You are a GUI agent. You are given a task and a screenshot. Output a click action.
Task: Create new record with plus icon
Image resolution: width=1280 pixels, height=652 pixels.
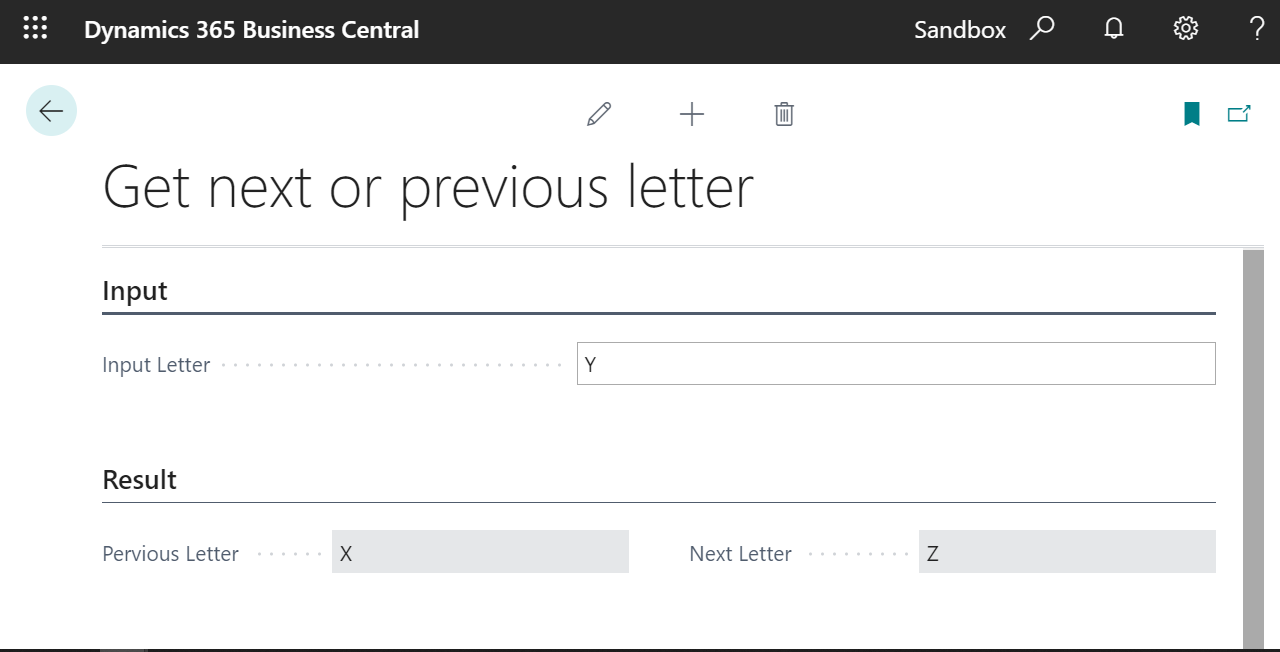click(692, 114)
